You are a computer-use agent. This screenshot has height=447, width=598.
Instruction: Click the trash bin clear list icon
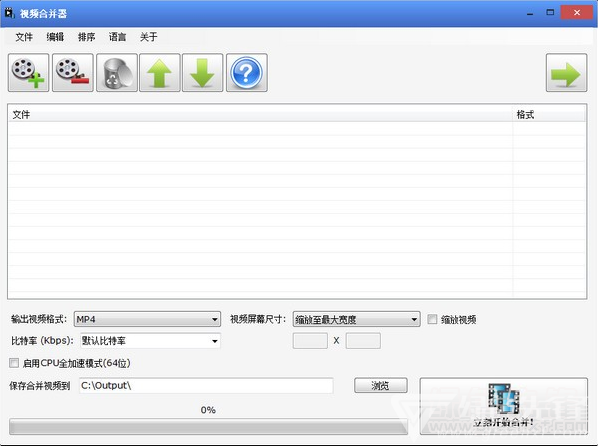click(117, 72)
